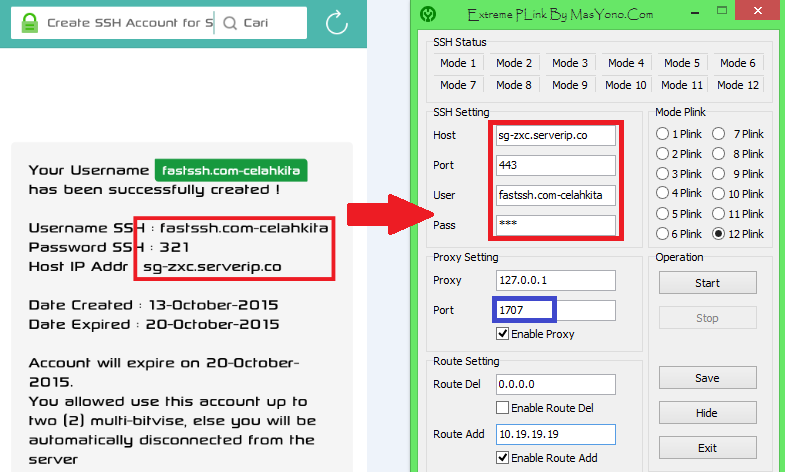Click the Password SSH value 321
The width and height of the screenshot is (785, 472).
[x=174, y=247]
